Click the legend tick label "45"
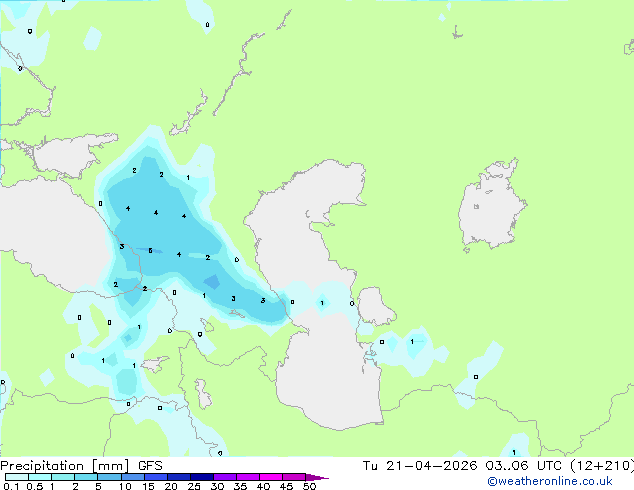 point(286,486)
